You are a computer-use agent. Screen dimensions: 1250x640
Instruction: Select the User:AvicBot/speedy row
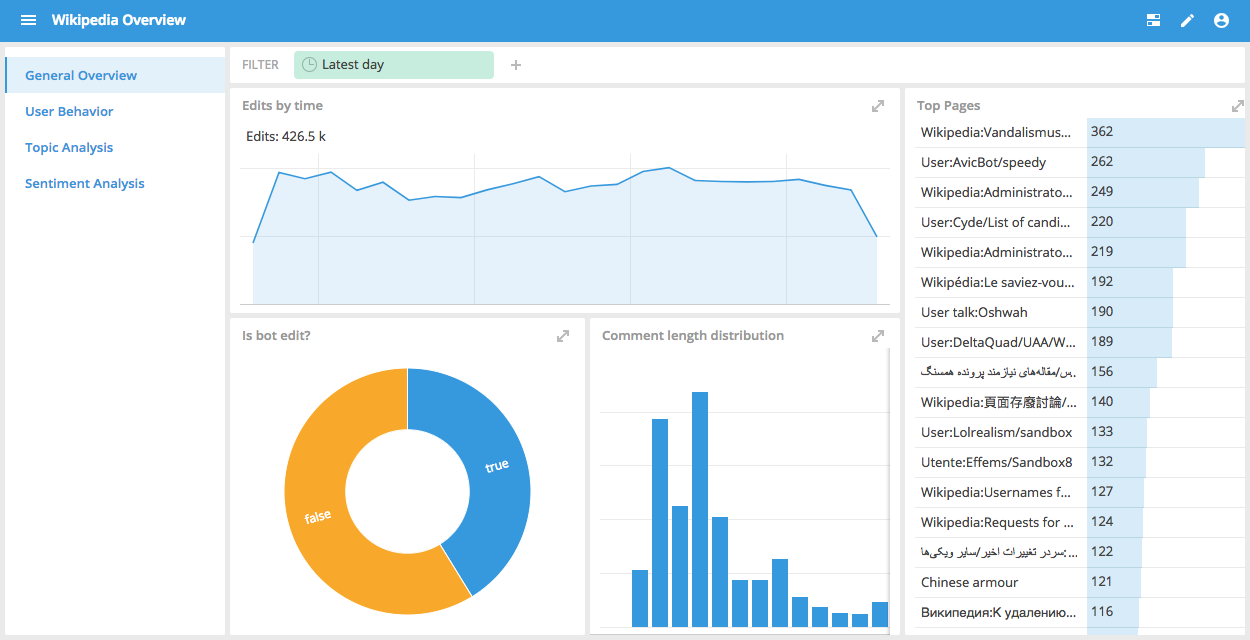[1081, 162]
